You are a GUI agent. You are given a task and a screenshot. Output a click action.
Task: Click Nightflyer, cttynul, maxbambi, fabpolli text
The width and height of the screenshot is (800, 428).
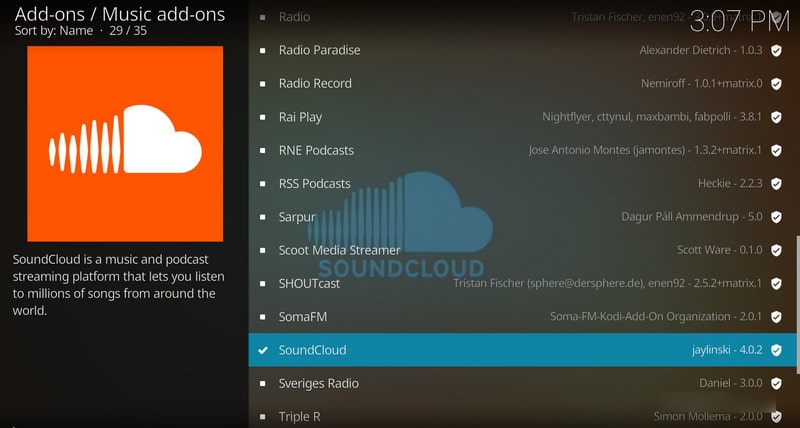coord(652,117)
